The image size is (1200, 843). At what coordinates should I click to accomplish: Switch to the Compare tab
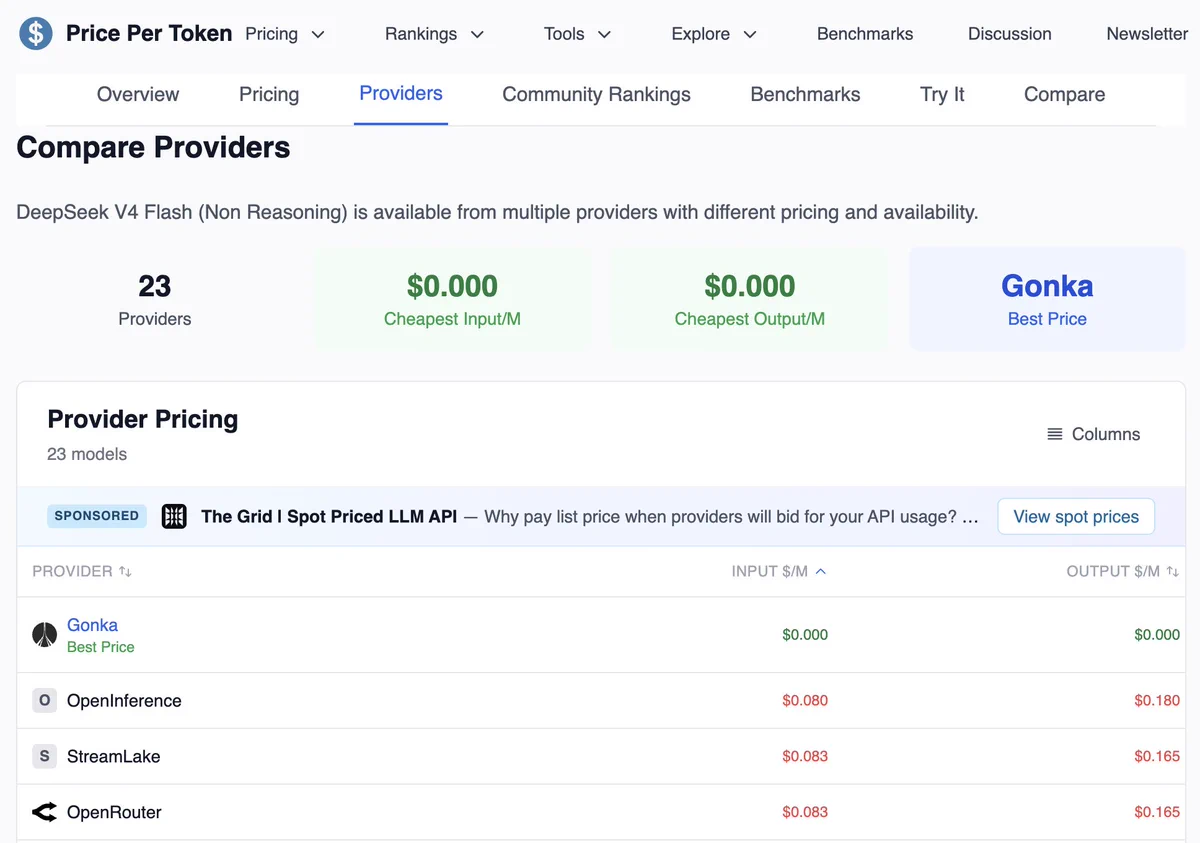[x=1064, y=95]
